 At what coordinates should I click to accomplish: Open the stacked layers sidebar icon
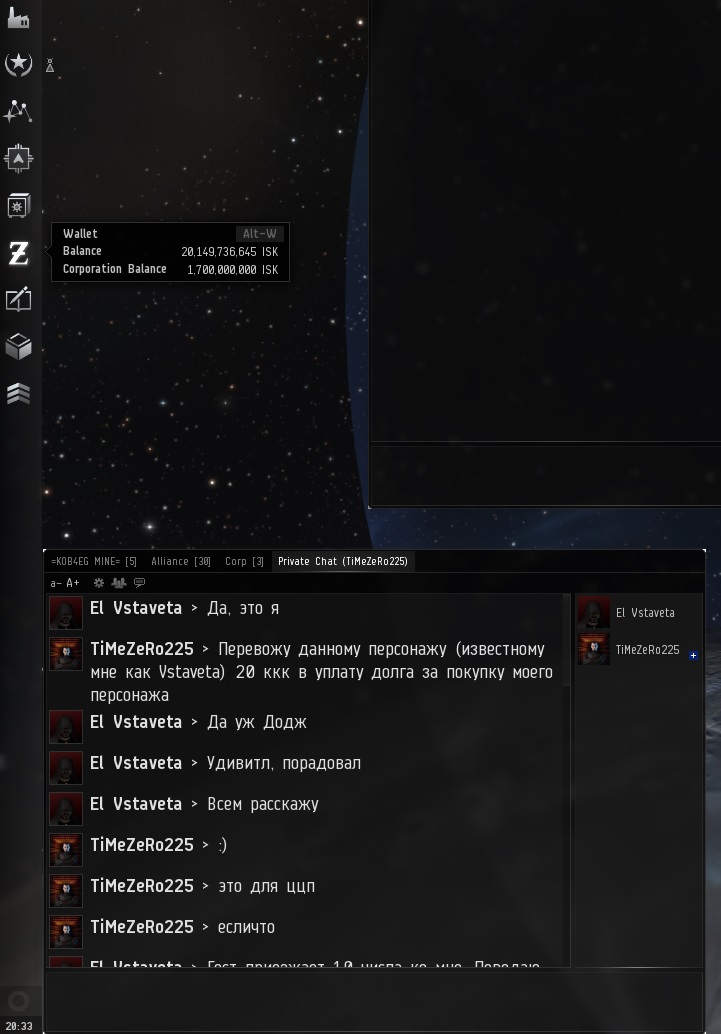pos(18,393)
